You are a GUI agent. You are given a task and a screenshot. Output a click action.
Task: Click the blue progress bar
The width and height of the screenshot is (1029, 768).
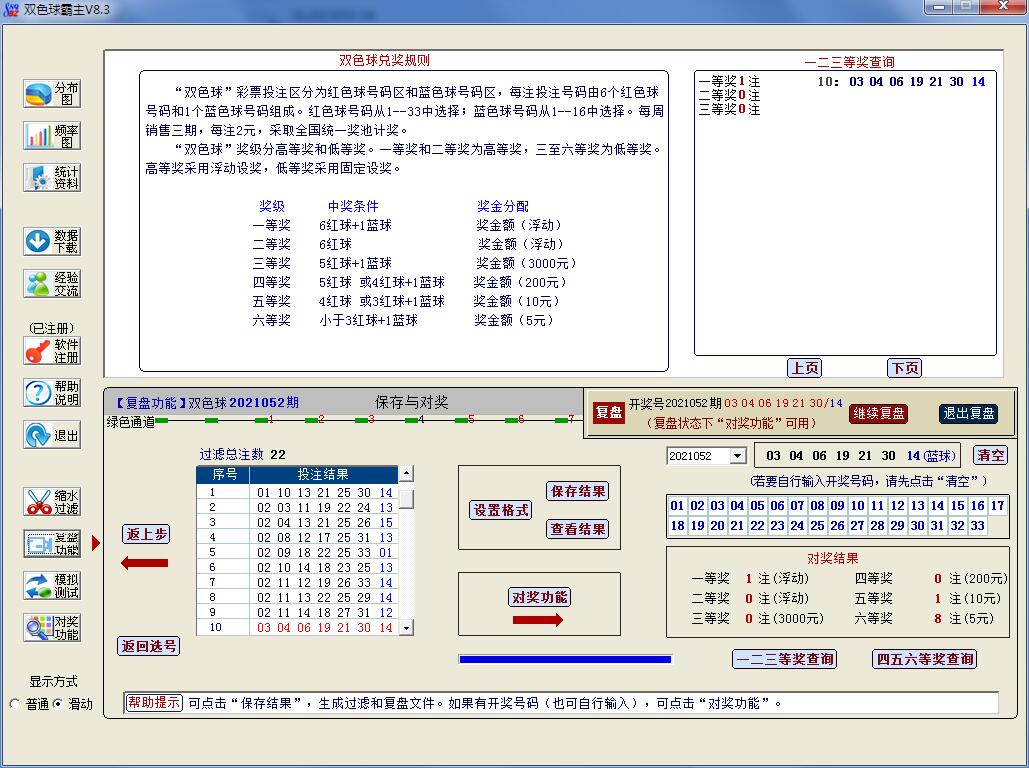pyautogui.click(x=565, y=659)
